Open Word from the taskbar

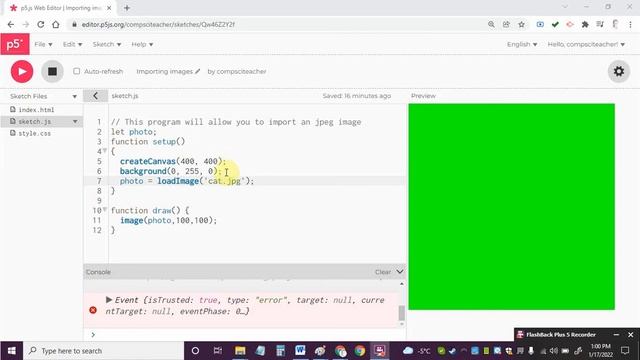[x=300, y=351]
